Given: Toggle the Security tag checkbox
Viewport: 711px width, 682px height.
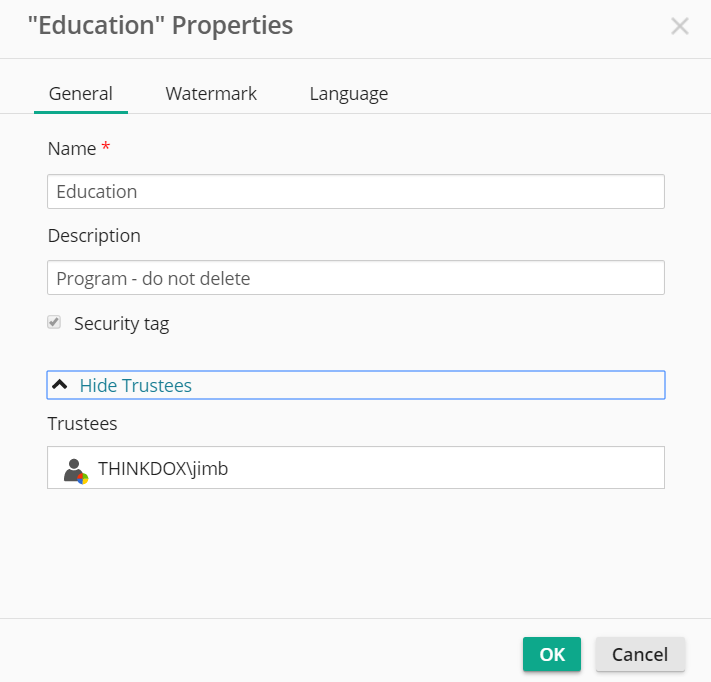Looking at the screenshot, I should [x=54, y=322].
